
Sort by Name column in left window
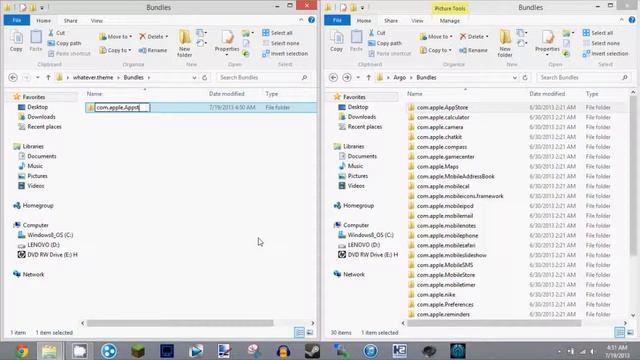point(94,94)
